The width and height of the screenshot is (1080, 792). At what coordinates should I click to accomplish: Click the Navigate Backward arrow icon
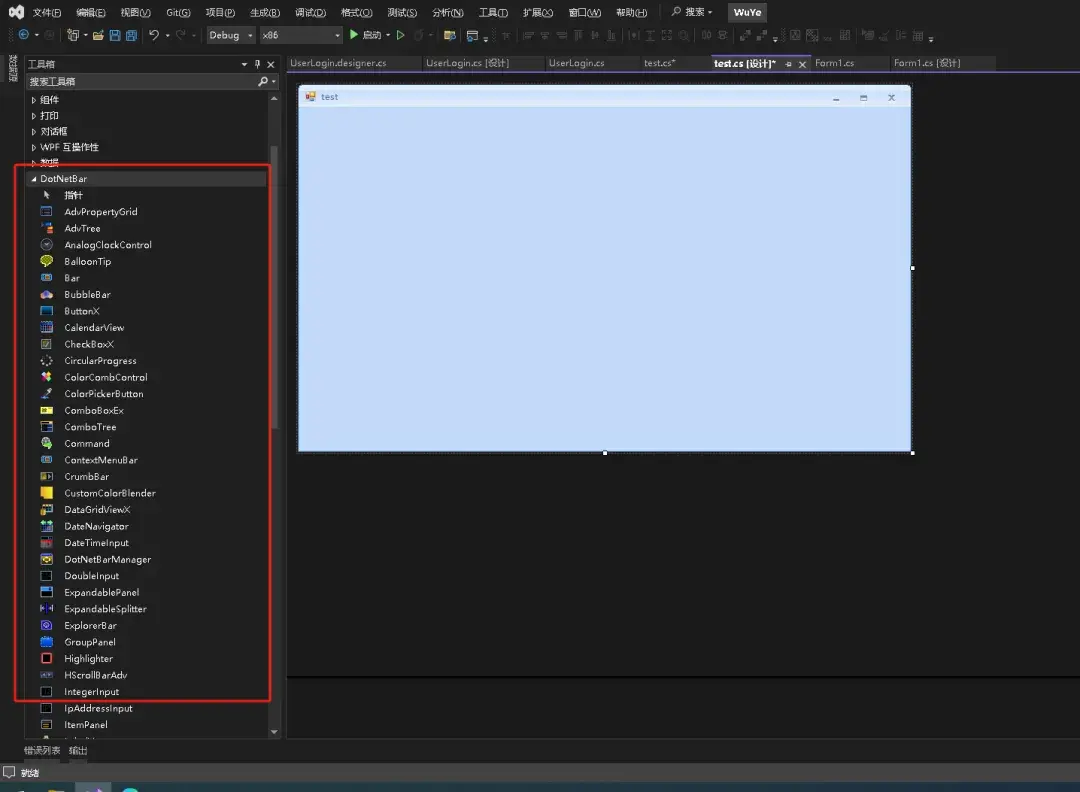point(22,34)
